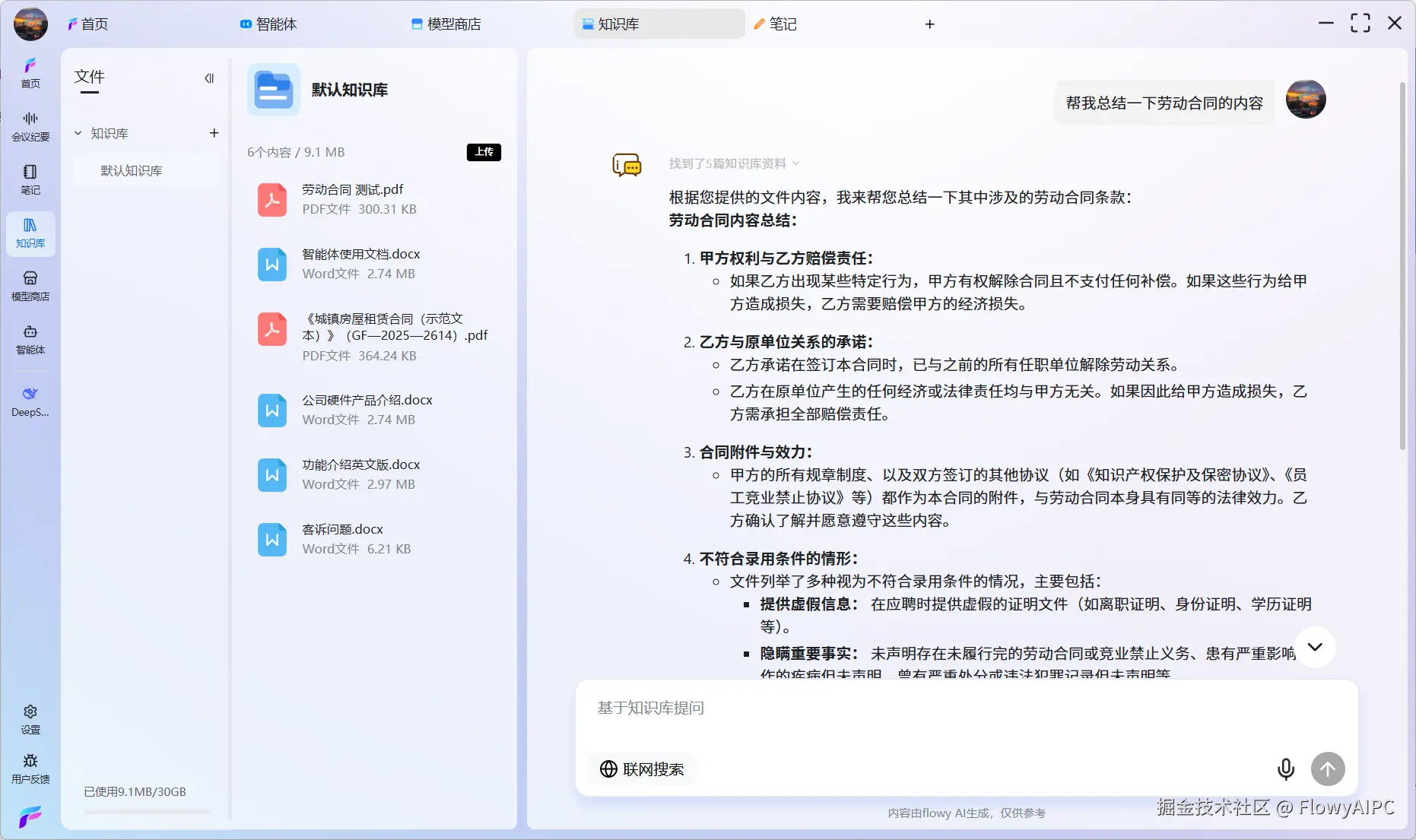
Task: Click Word icon of 客诉问题.docx
Action: (272, 540)
